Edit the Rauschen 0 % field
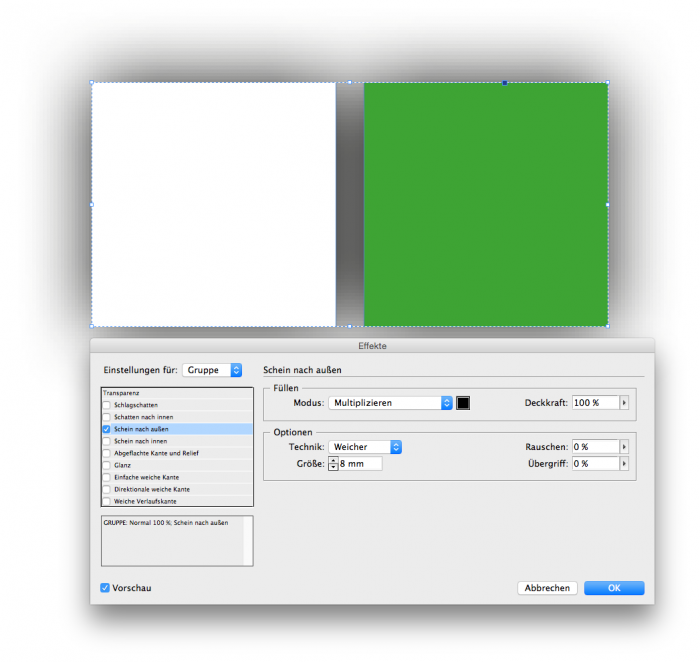This screenshot has height=662, width=700. pos(596,447)
